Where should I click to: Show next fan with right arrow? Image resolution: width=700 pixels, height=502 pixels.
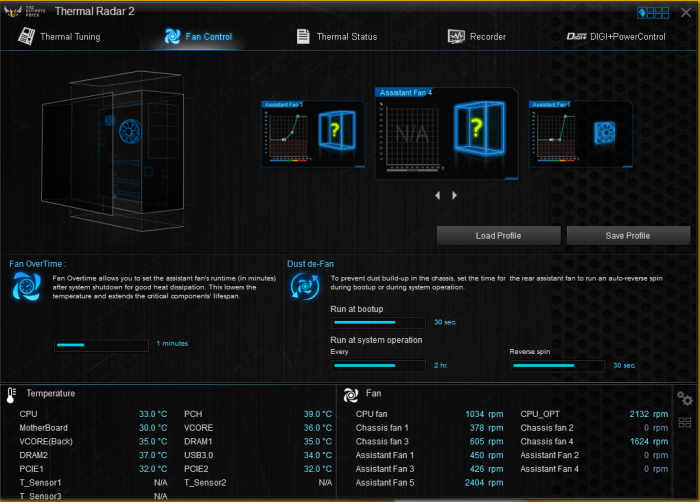(454, 195)
